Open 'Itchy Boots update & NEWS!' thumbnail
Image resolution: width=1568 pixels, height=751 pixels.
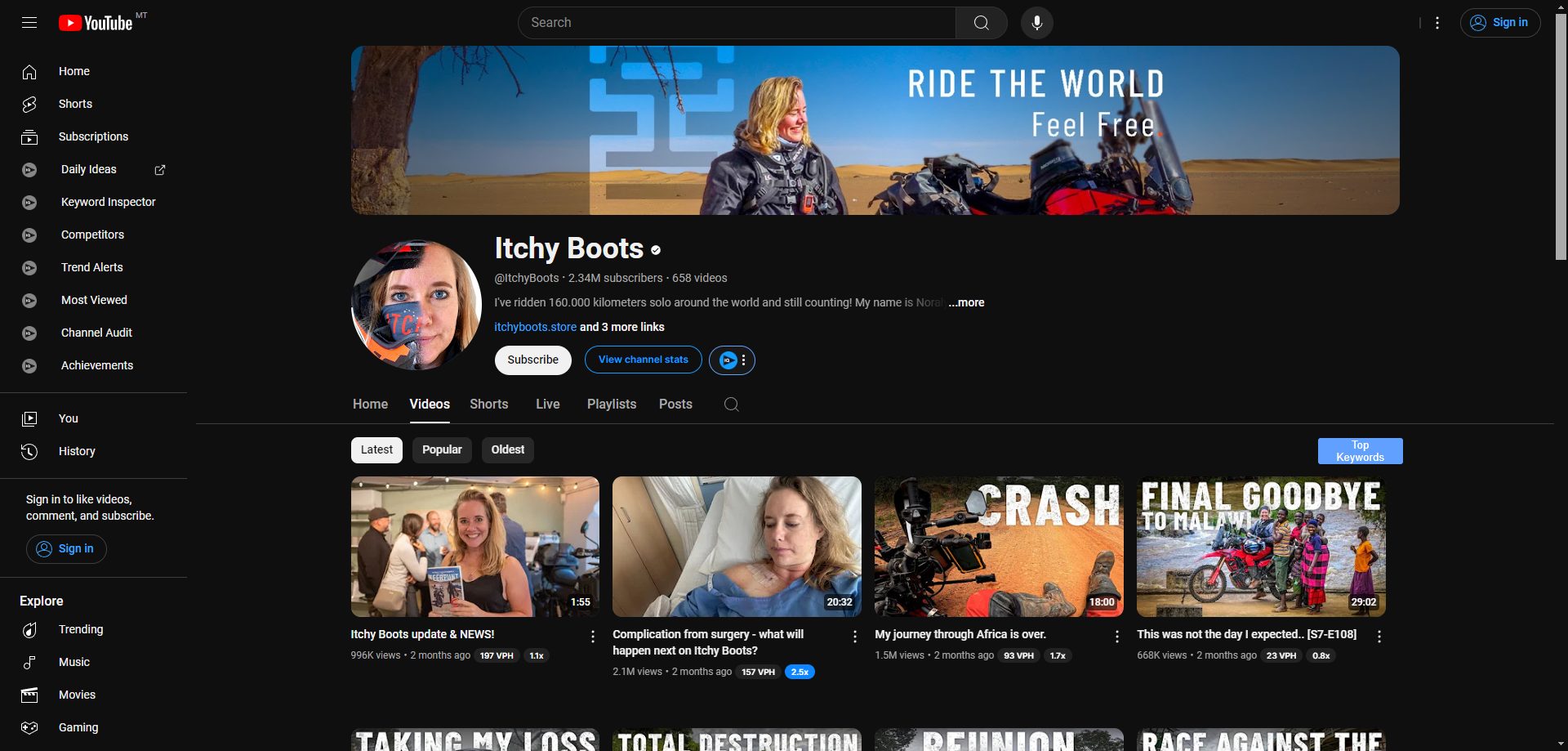tap(475, 547)
